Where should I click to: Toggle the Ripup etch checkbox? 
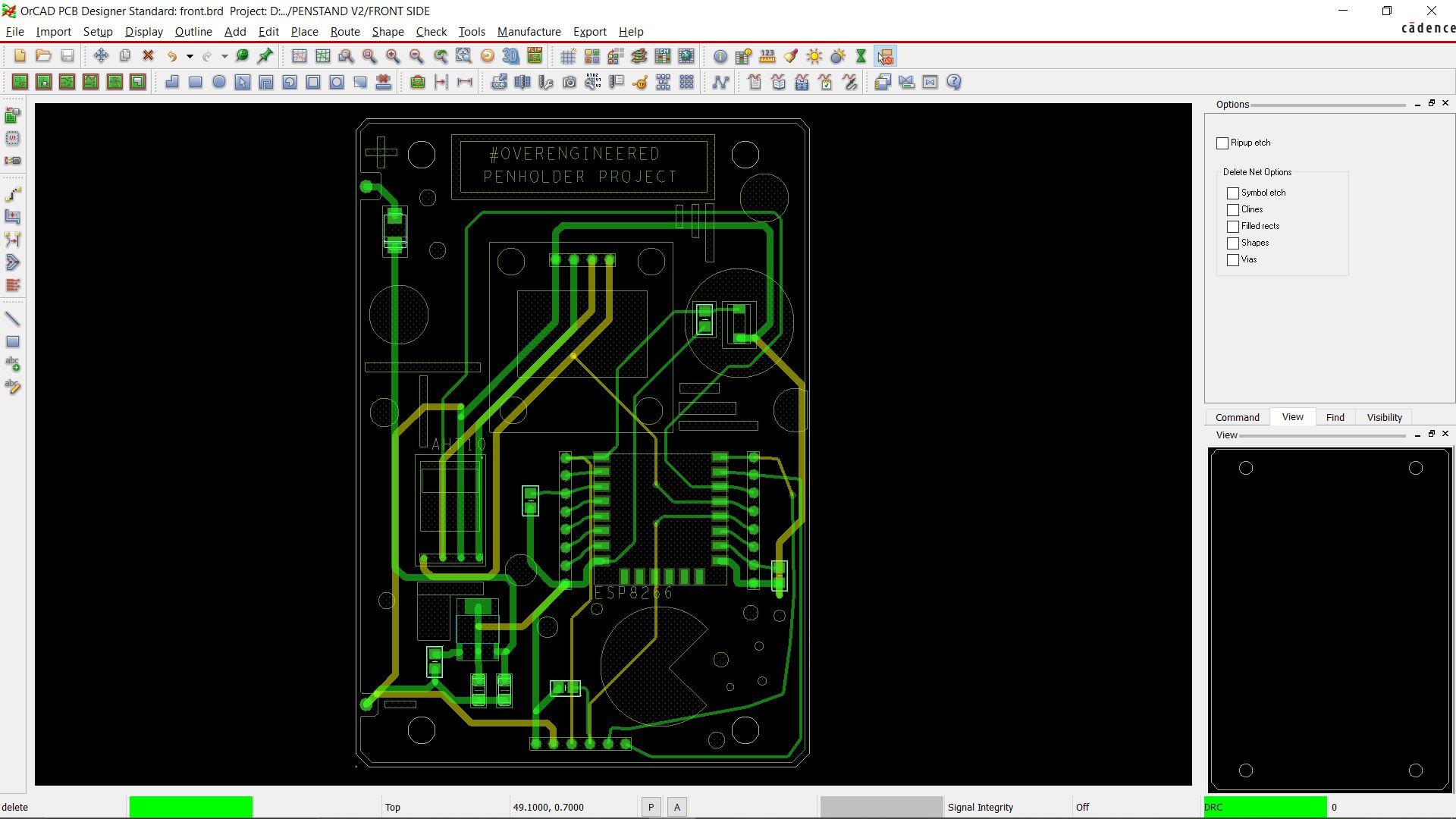pos(1222,142)
